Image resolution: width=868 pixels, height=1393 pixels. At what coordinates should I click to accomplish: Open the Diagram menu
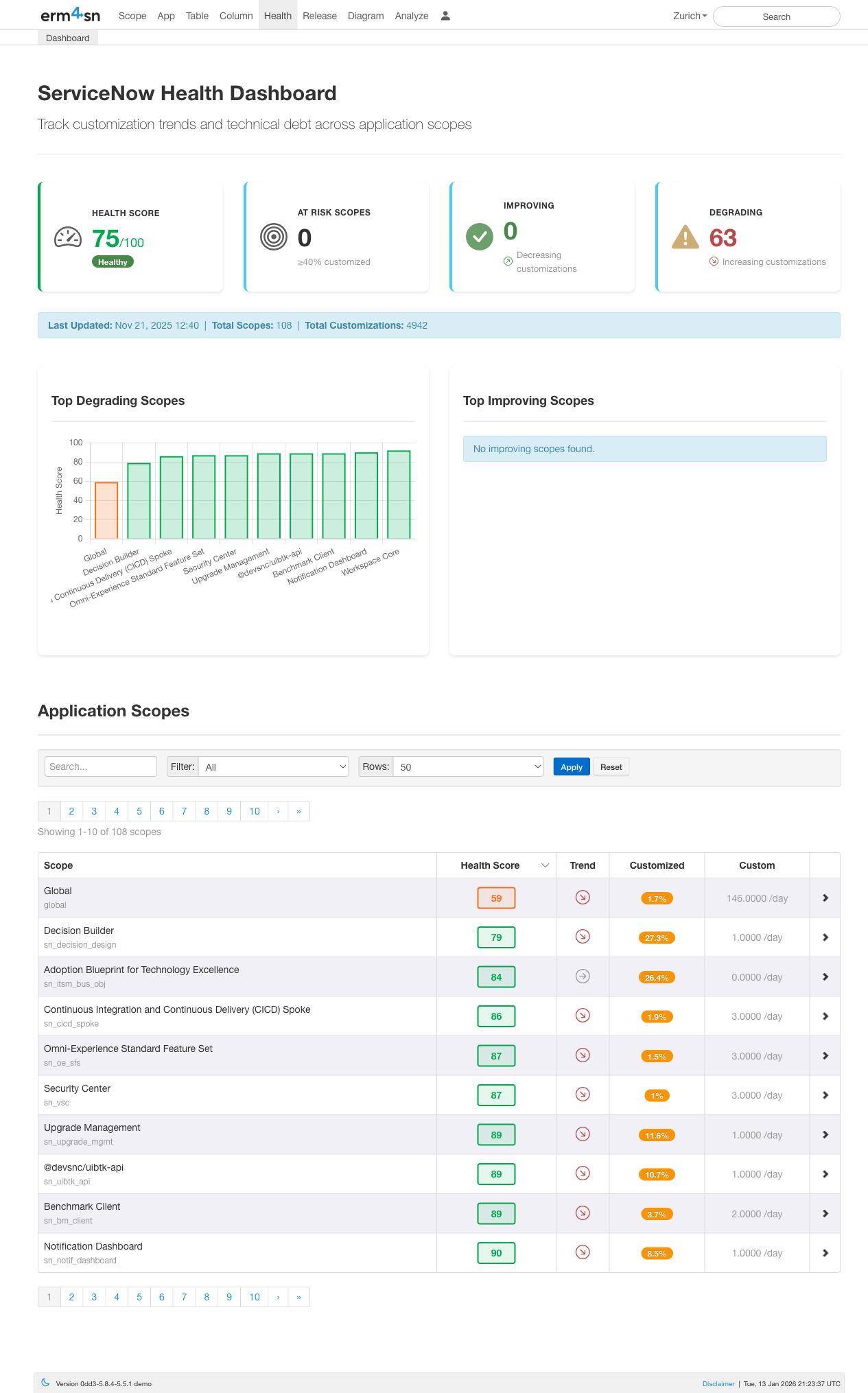click(366, 16)
